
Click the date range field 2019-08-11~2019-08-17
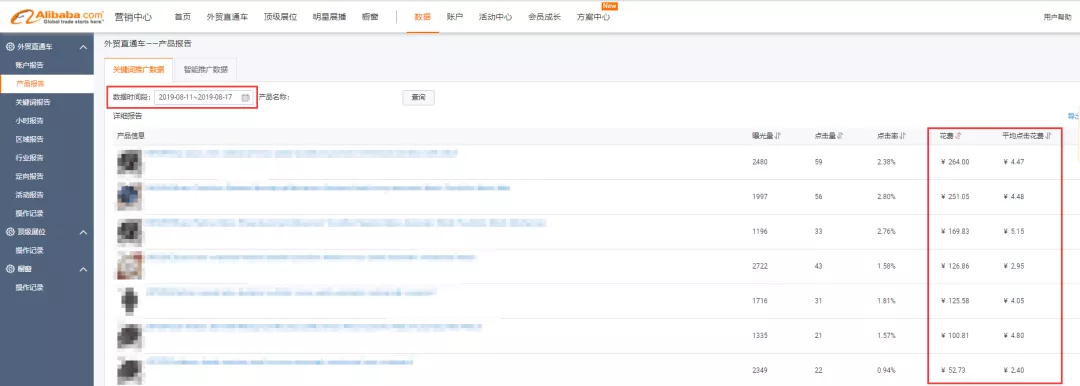click(x=204, y=98)
